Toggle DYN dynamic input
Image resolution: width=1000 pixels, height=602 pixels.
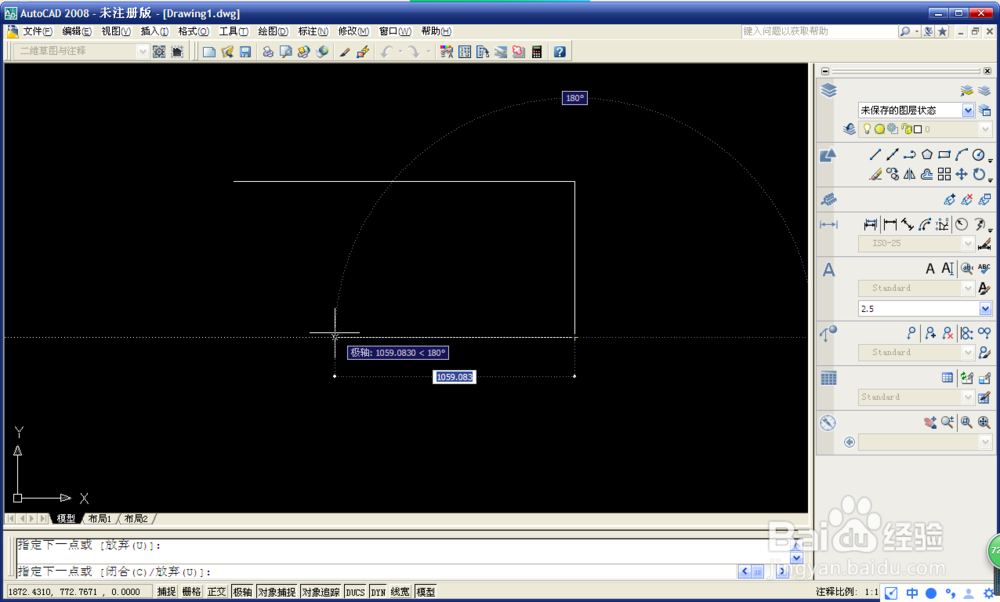pos(378,592)
